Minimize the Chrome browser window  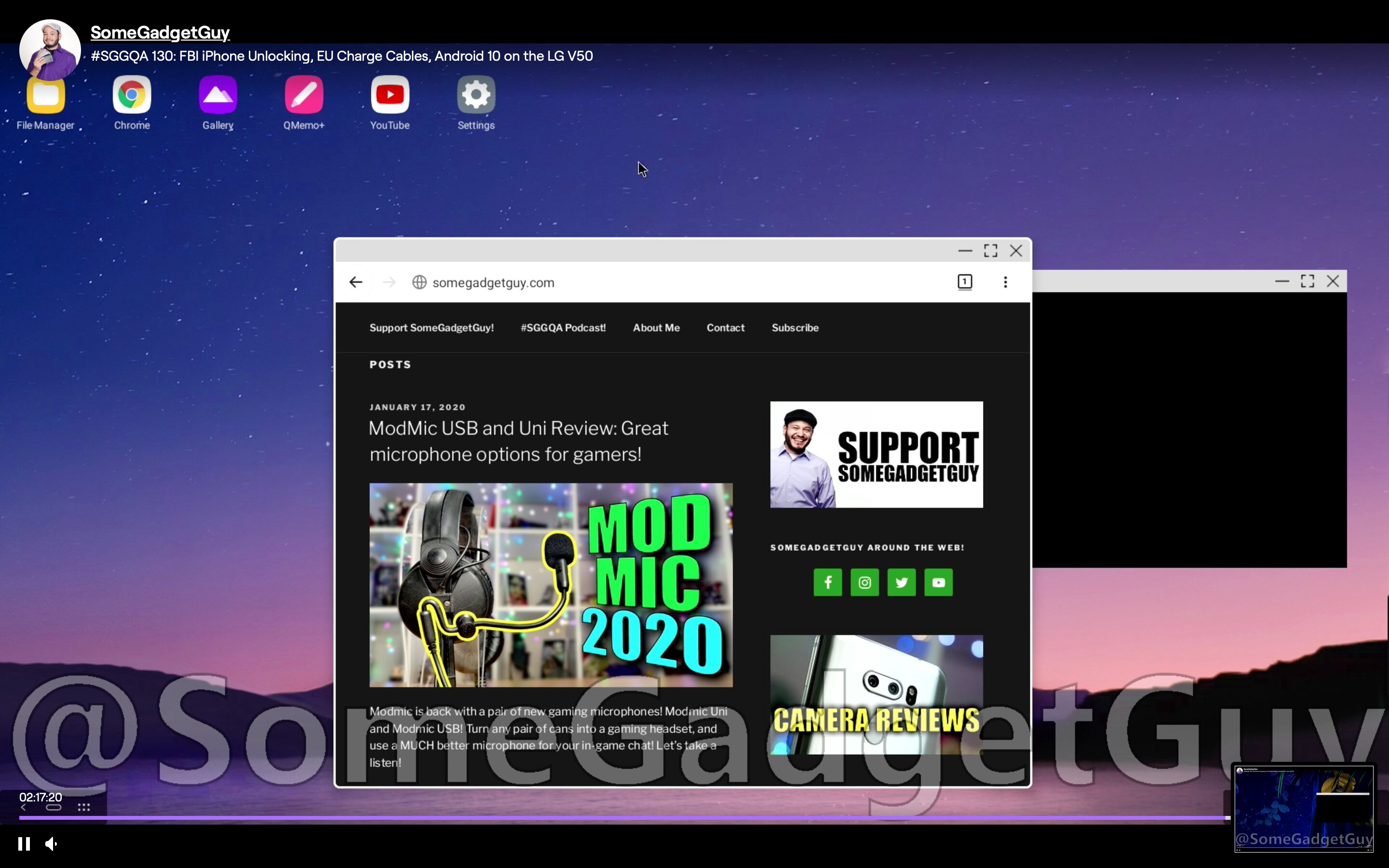965,251
